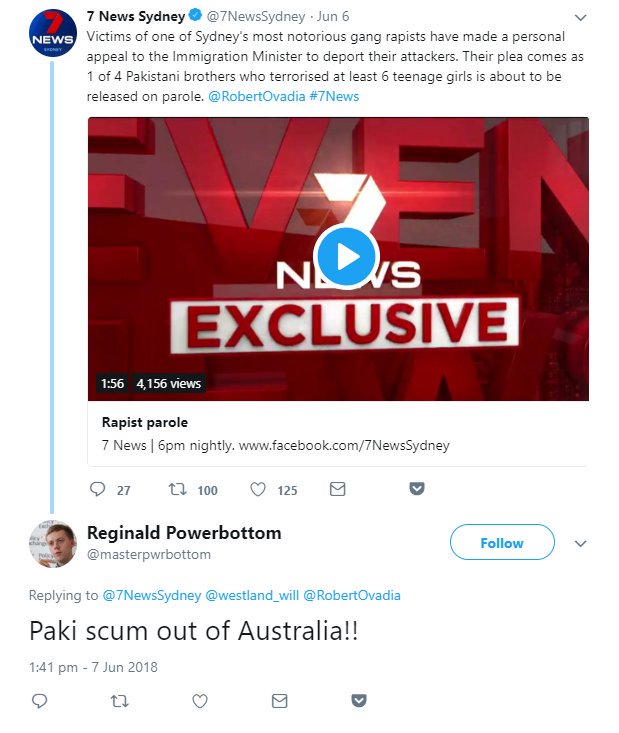This screenshot has height=733, width=619.
Task: Open Reginald Powerbottom's profile picture
Action: point(52,544)
